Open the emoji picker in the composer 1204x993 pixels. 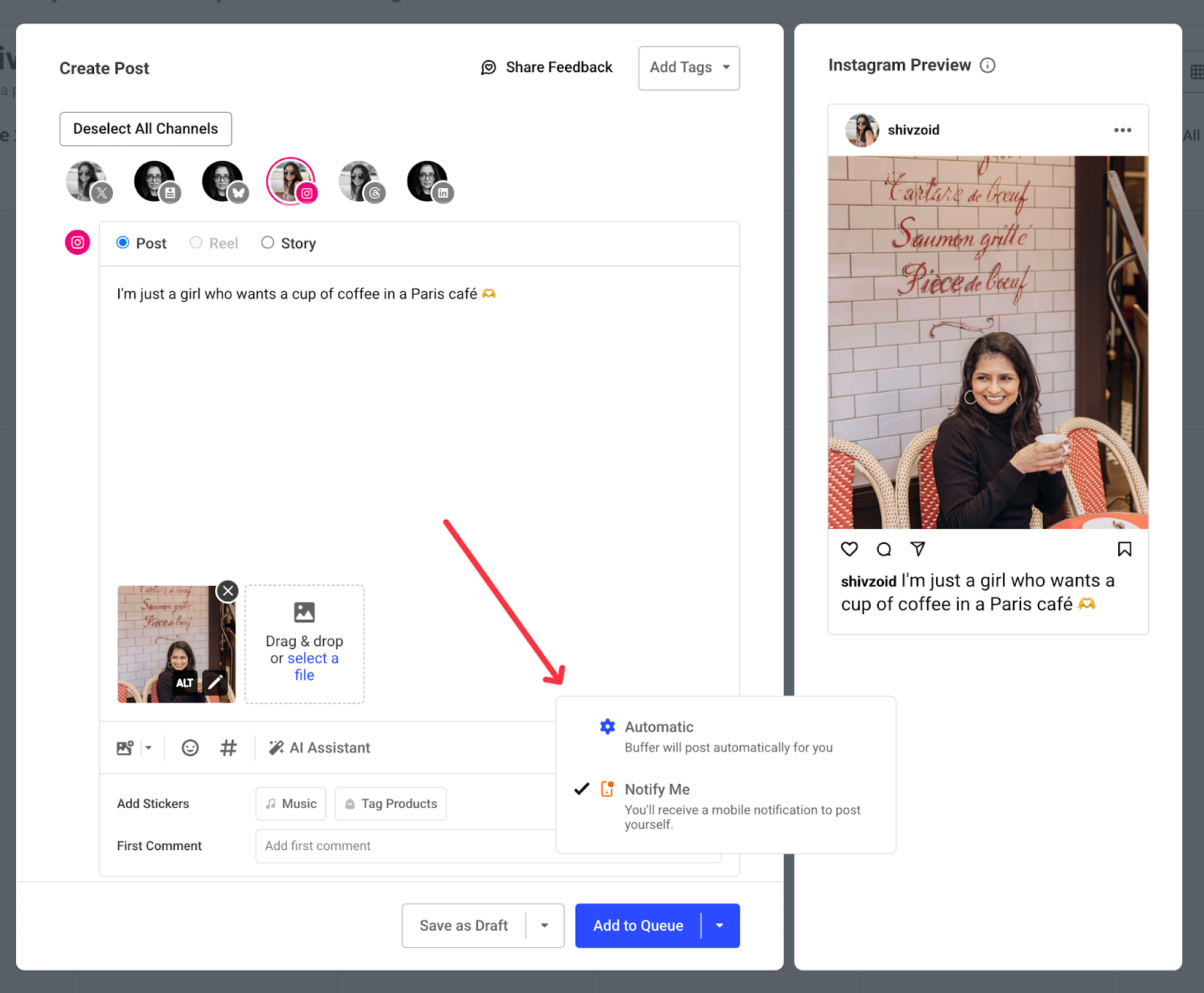click(x=190, y=747)
